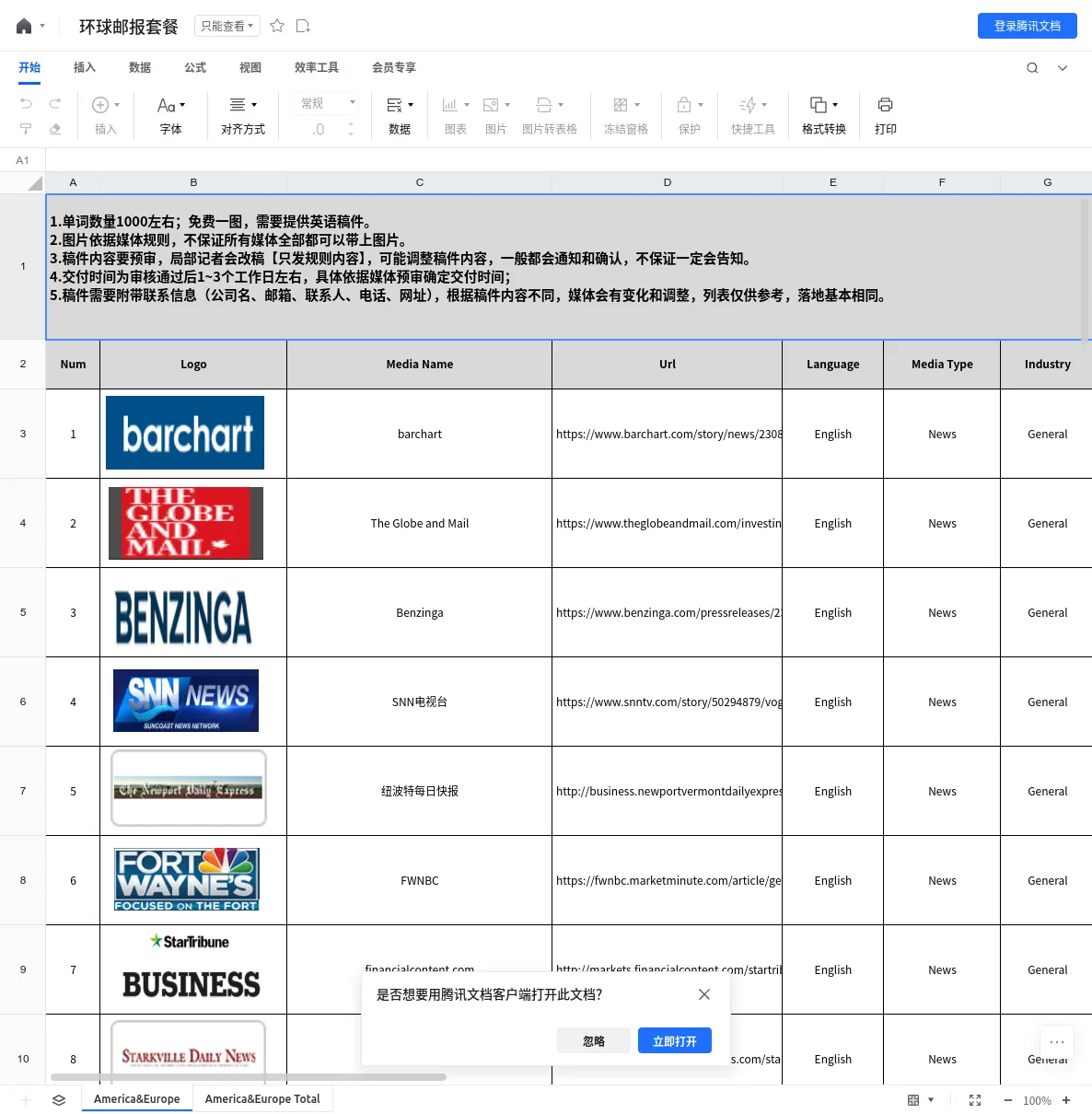
Task: Select row 5 header
Action: (x=23, y=612)
